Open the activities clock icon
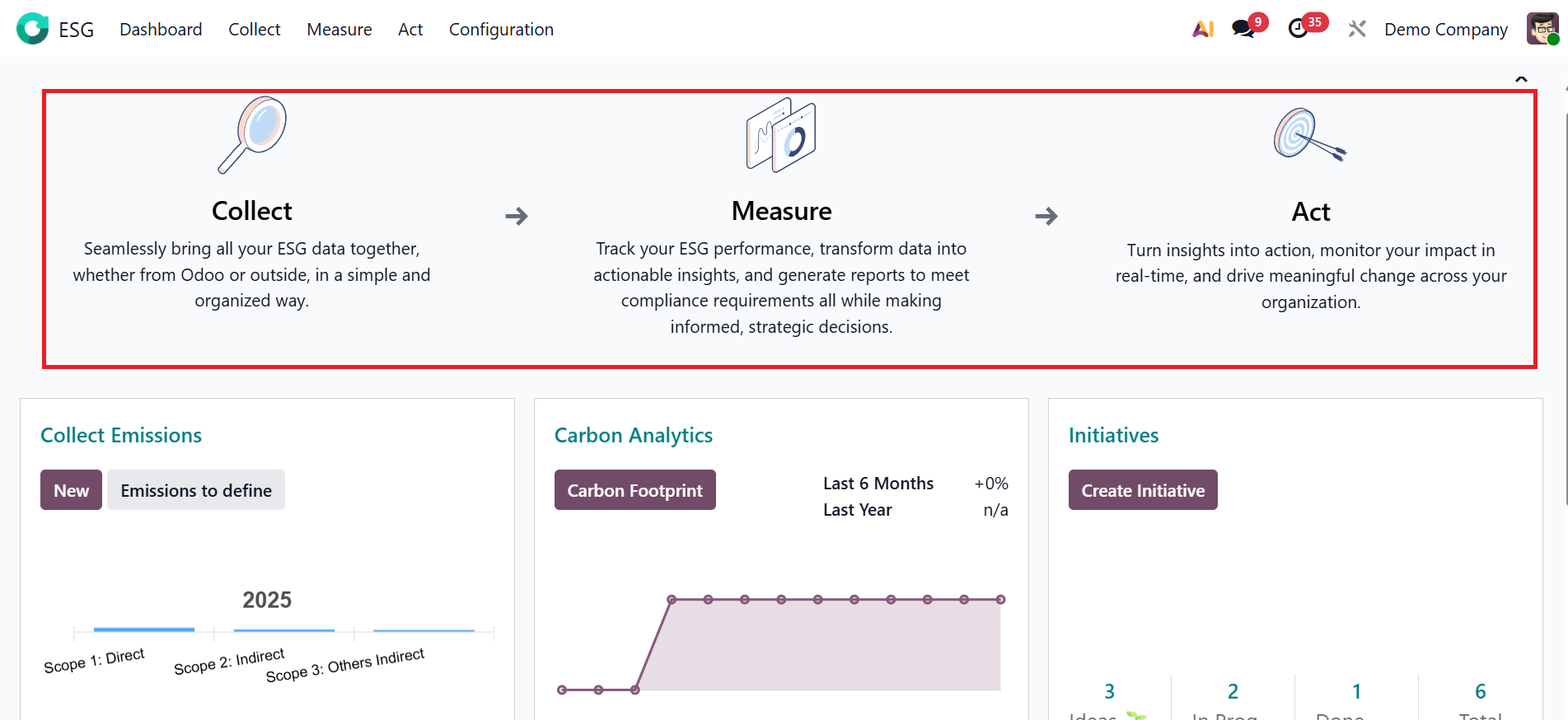The image size is (1568, 720). click(x=1299, y=29)
